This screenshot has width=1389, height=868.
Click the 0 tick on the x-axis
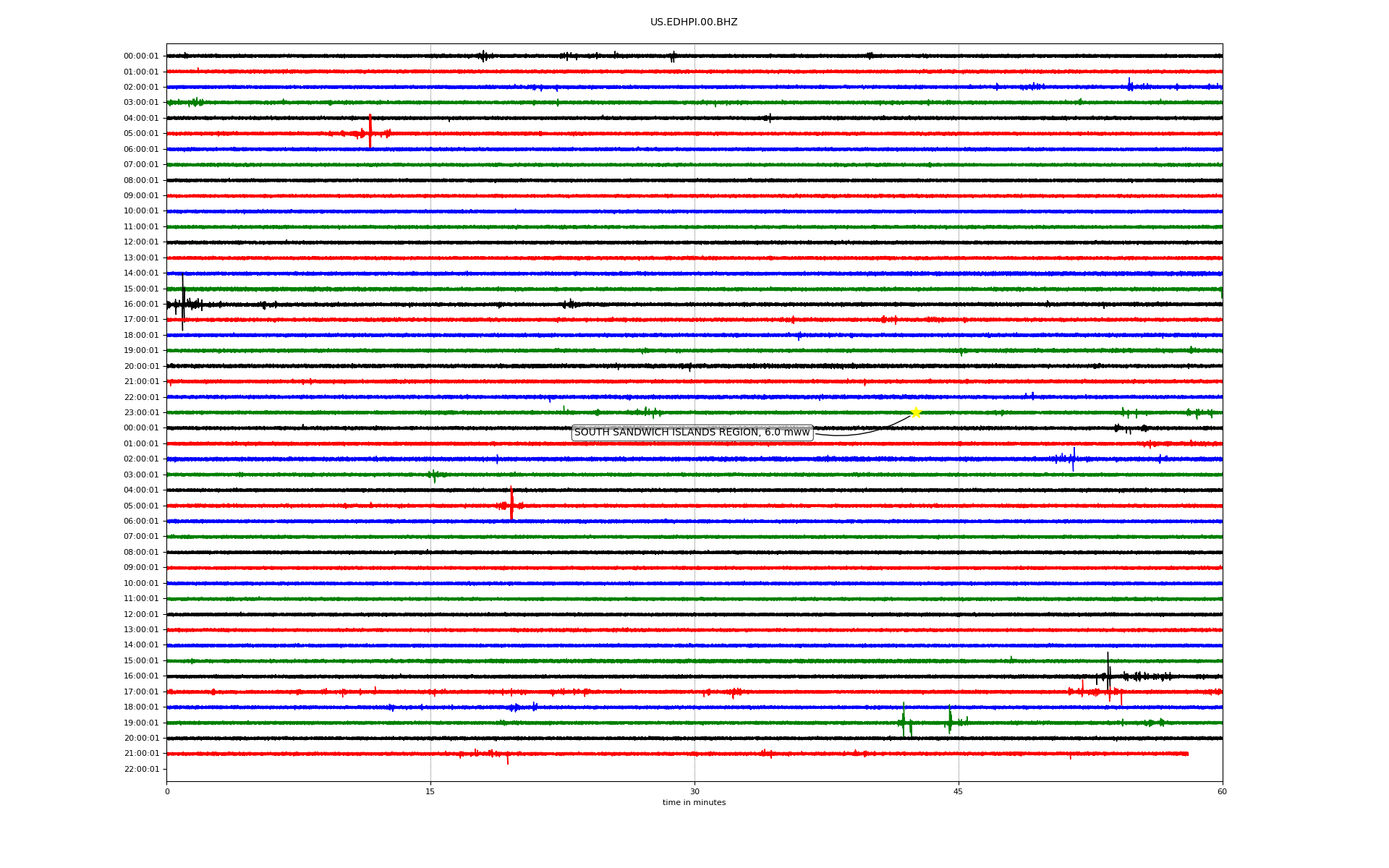tap(167, 791)
